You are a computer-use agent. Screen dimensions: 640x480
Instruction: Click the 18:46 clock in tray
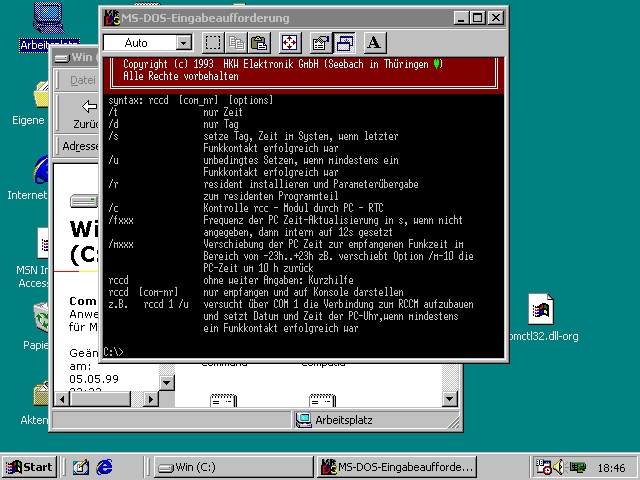(611, 468)
